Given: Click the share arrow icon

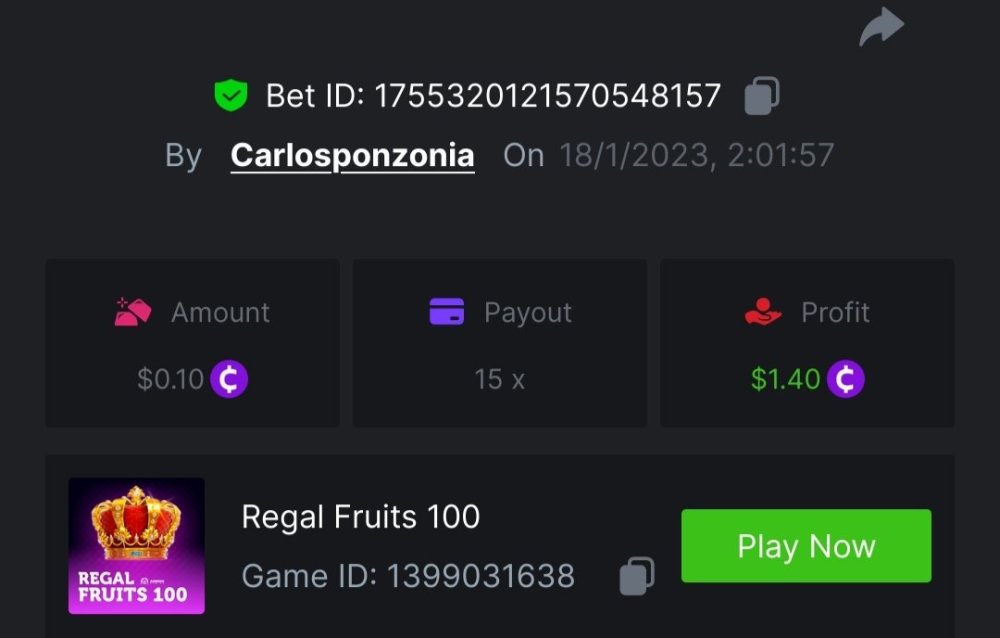Looking at the screenshot, I should 881,27.
